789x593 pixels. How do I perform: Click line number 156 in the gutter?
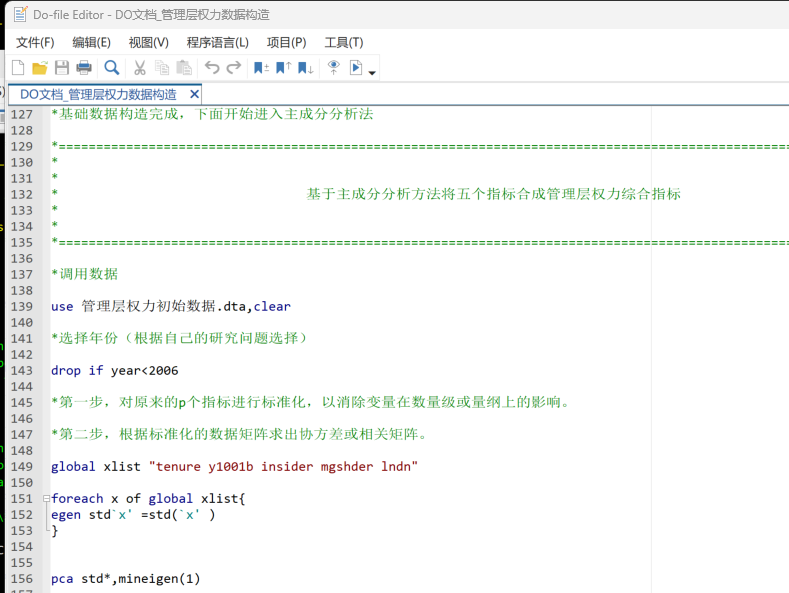coord(22,579)
